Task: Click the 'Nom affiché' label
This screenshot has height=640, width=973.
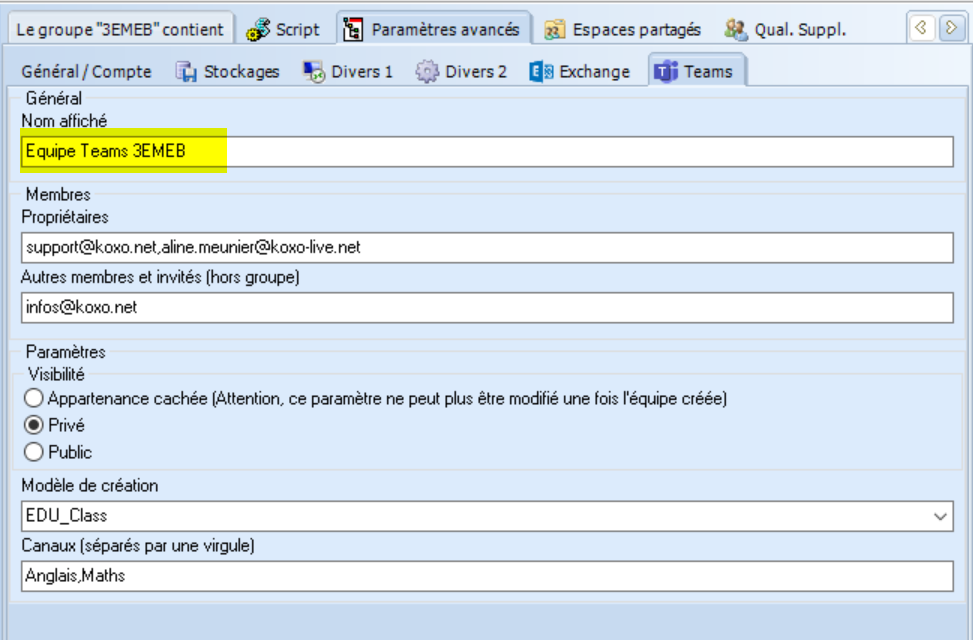Action: click(64, 120)
